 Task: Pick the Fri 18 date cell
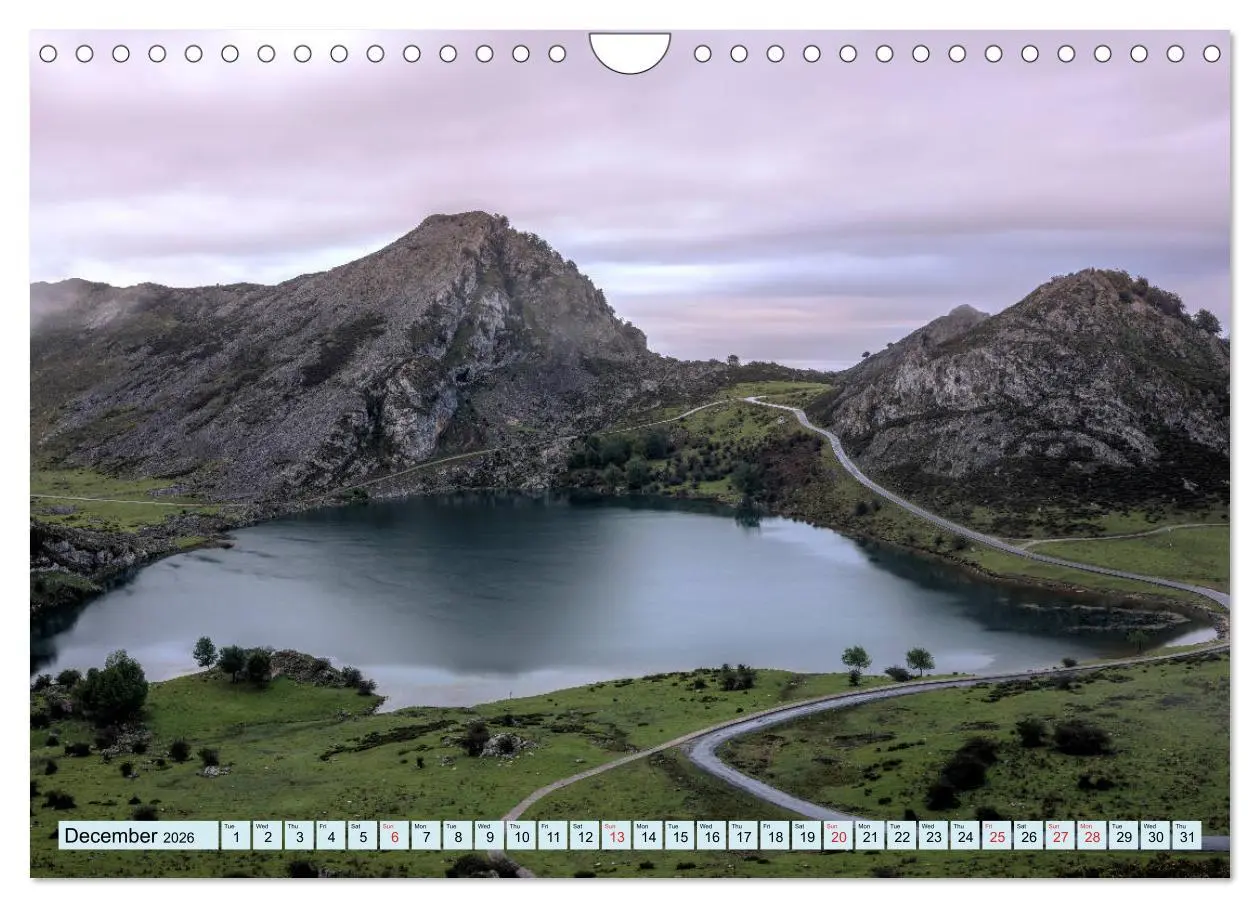[775, 836]
